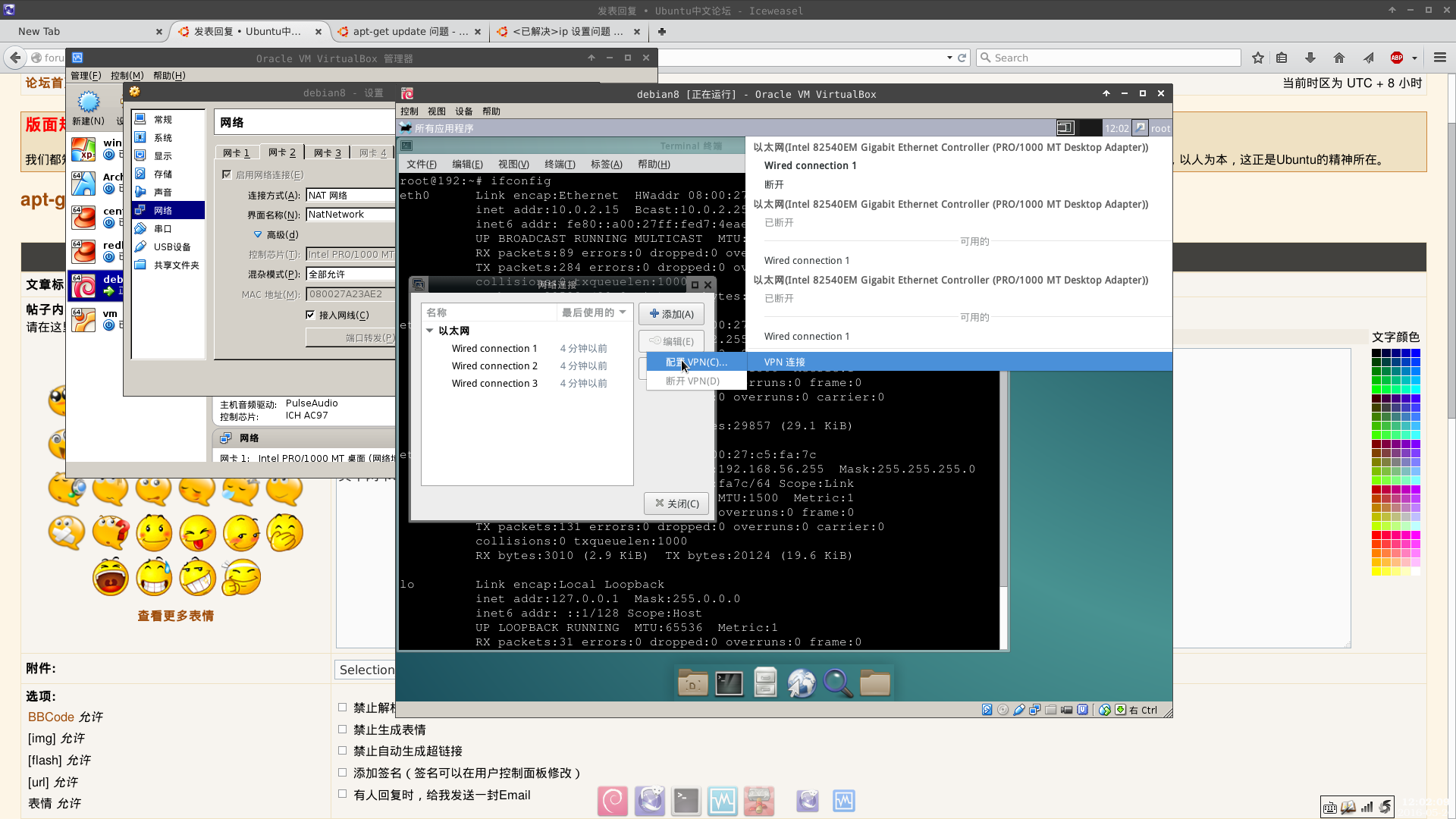Open the 终端(T) menu in Terminal window
Viewport: 1456px width, 819px height.
[x=560, y=164]
